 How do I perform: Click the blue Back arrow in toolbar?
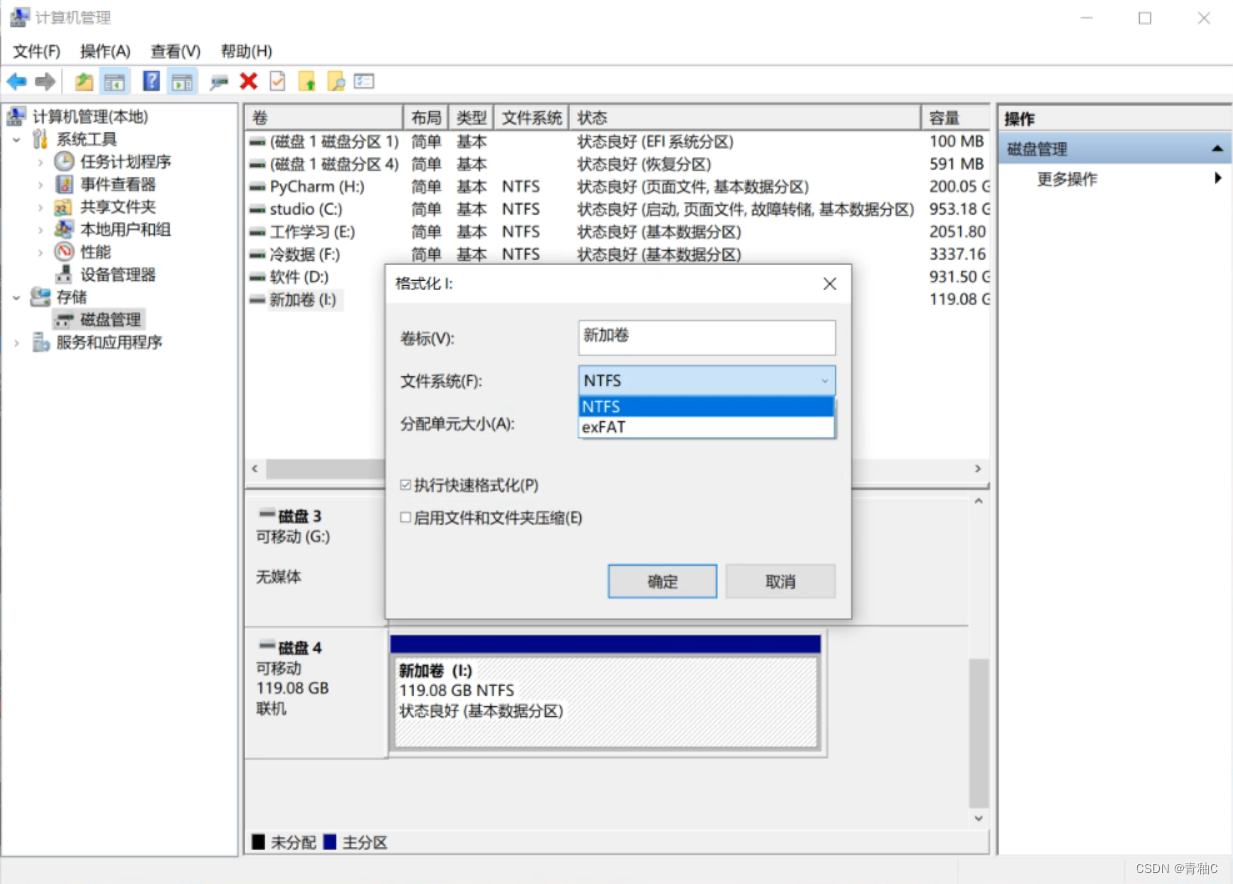click(17, 82)
